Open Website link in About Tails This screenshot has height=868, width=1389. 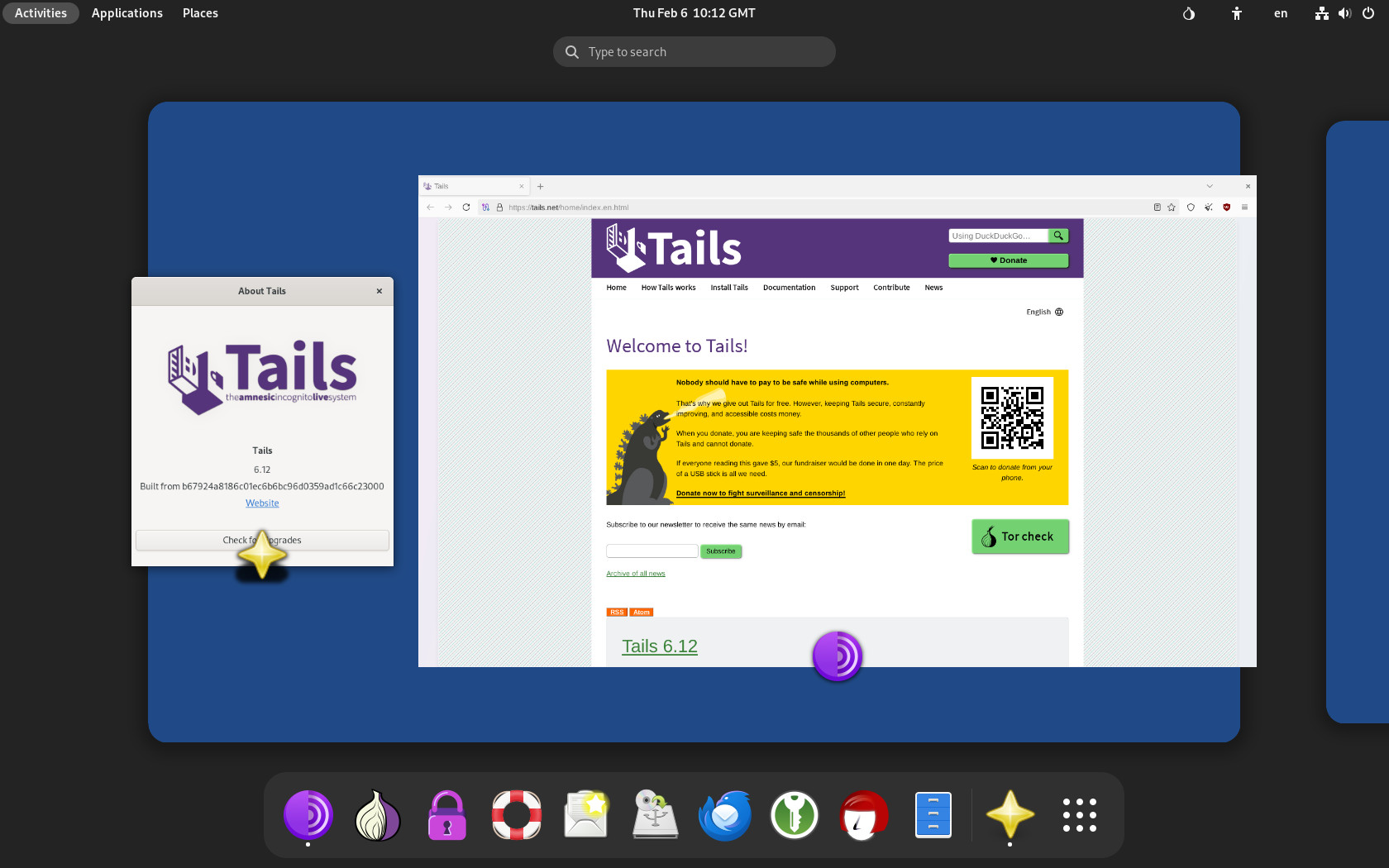[262, 503]
